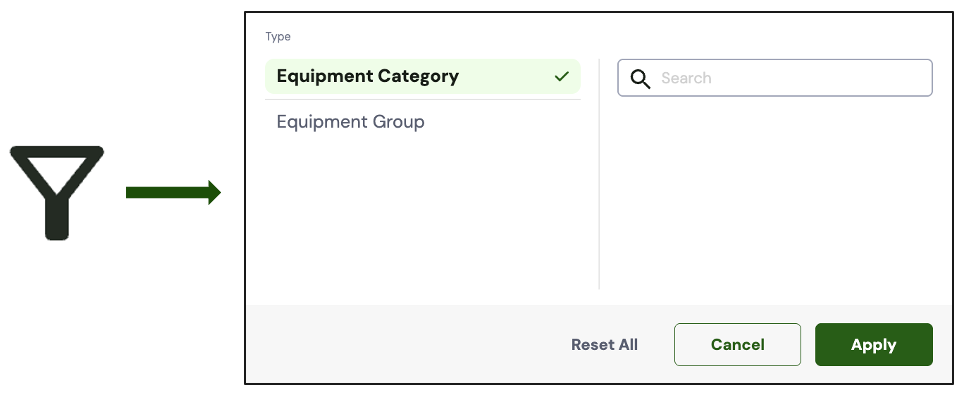962x394 pixels.
Task: Click the vertical divider between panels
Action: coord(599,174)
